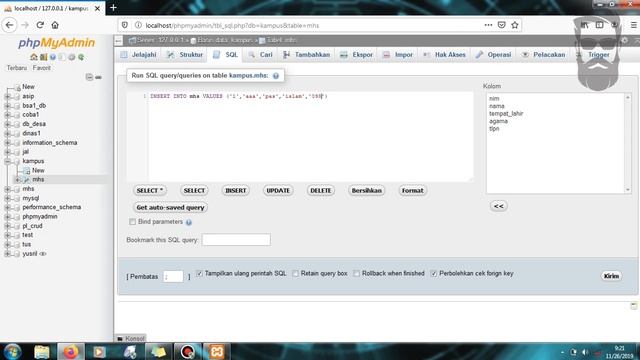Expand the coba1 database node
640x360 pixels.
[x=7, y=115]
